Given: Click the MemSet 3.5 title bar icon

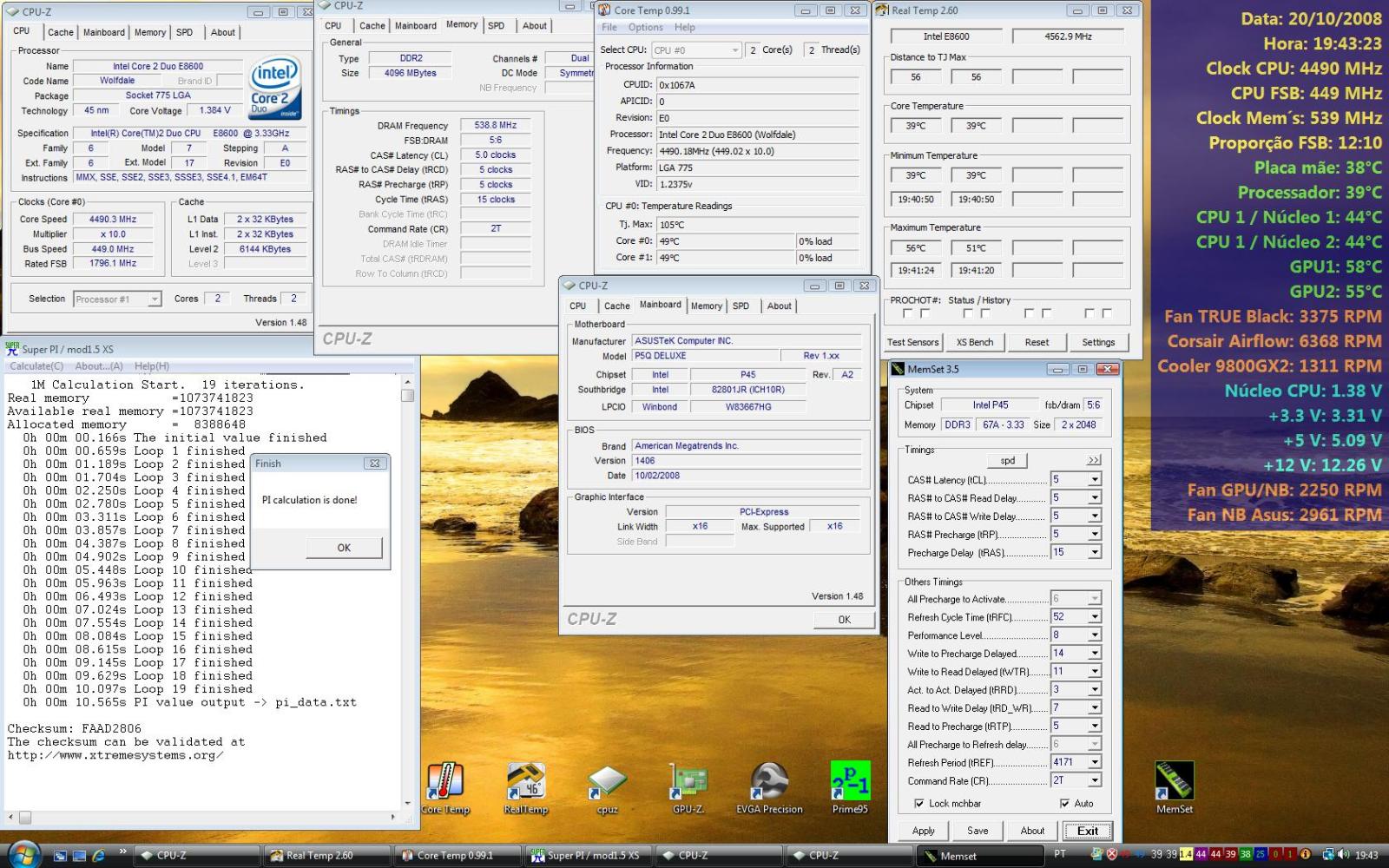Looking at the screenshot, I should pos(899,369).
